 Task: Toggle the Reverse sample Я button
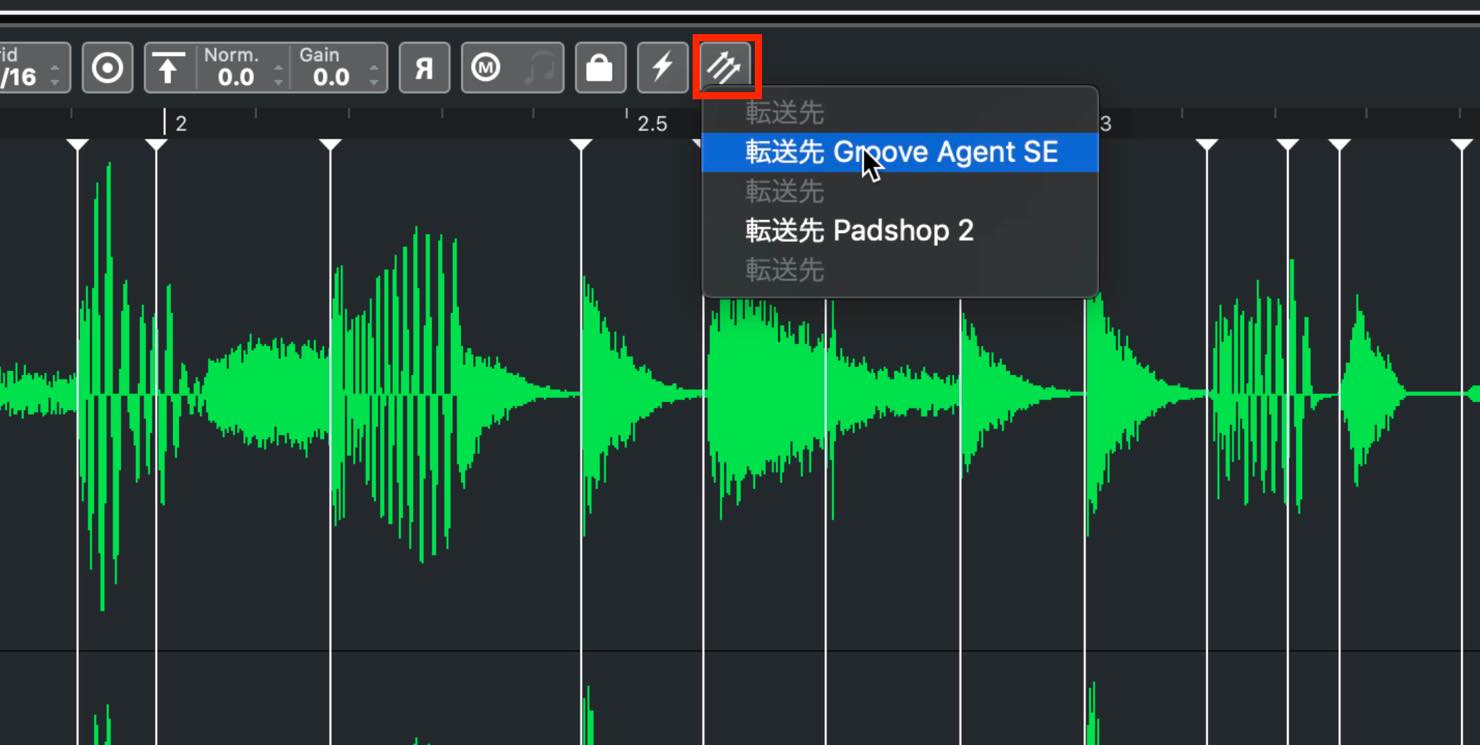(x=424, y=68)
